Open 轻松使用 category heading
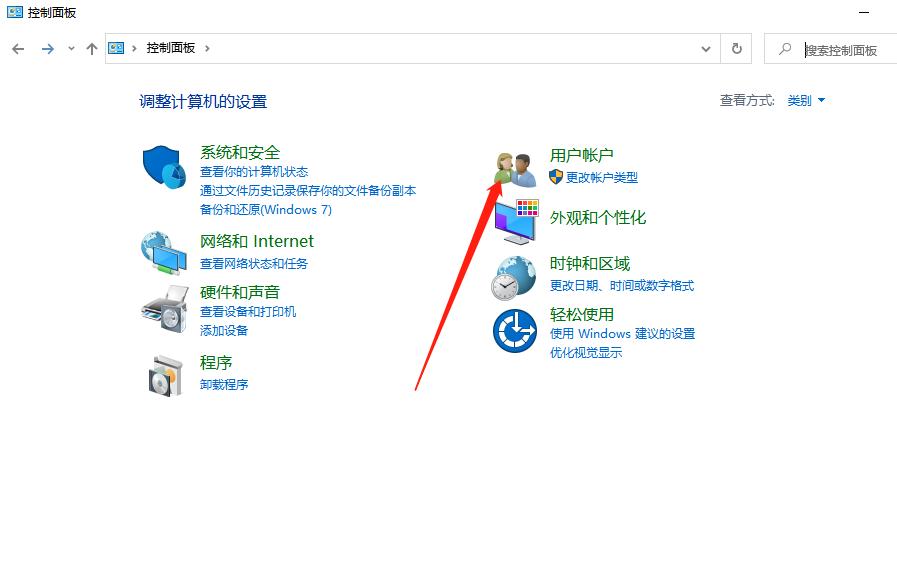Image resolution: width=897 pixels, height=564 pixels. pyautogui.click(x=582, y=314)
